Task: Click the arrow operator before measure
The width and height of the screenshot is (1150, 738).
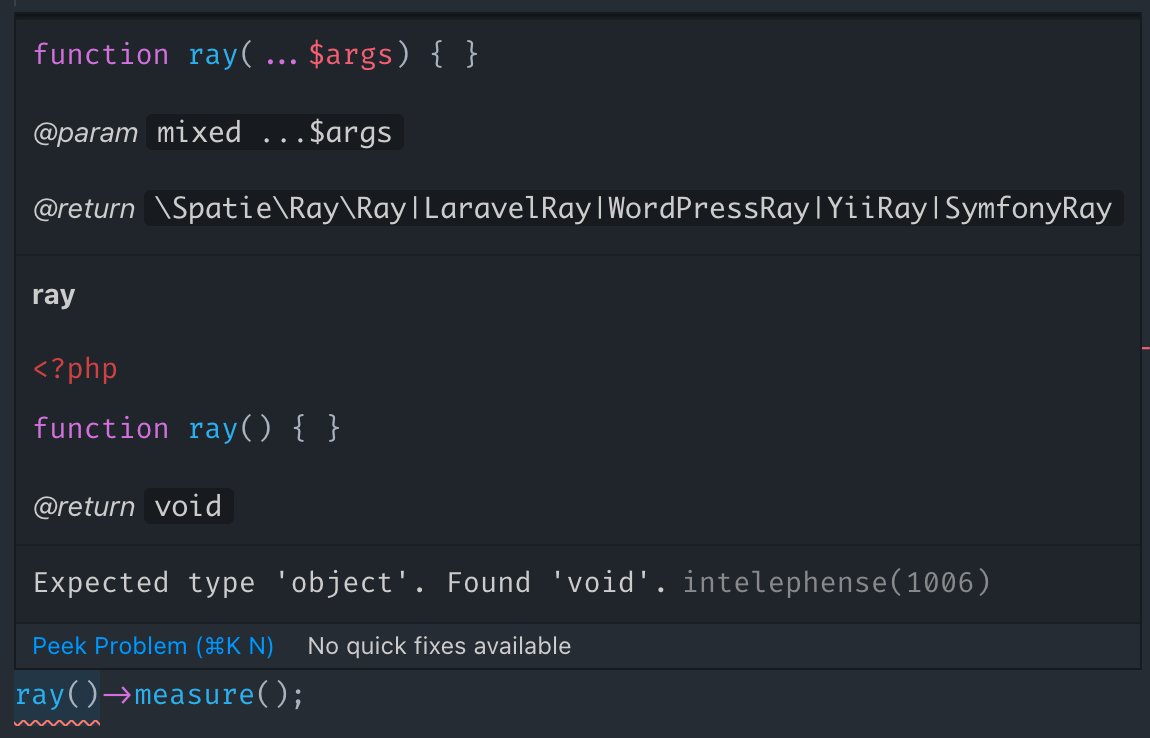Action: click(117, 695)
